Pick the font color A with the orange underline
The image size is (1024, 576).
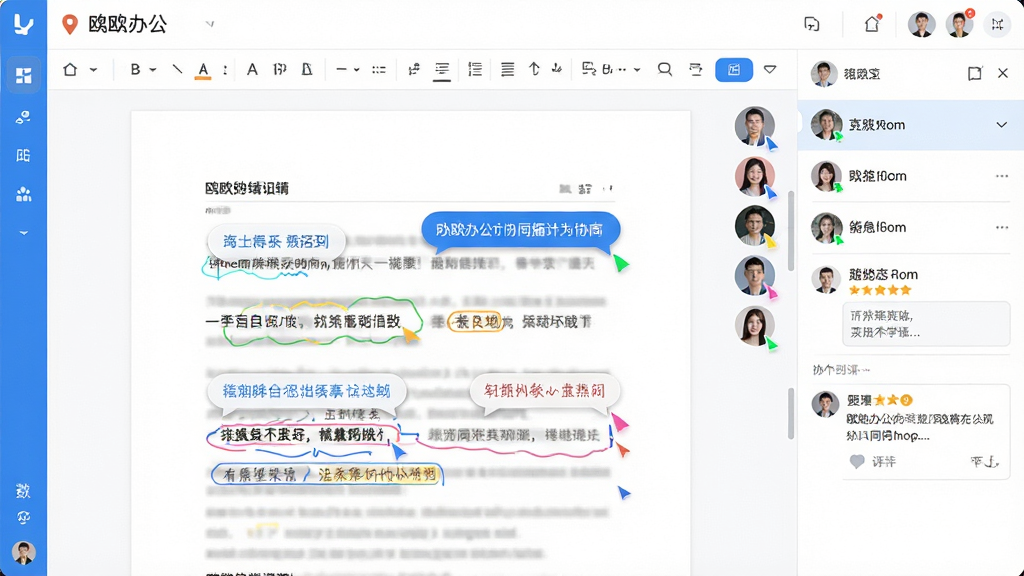pyautogui.click(x=203, y=71)
